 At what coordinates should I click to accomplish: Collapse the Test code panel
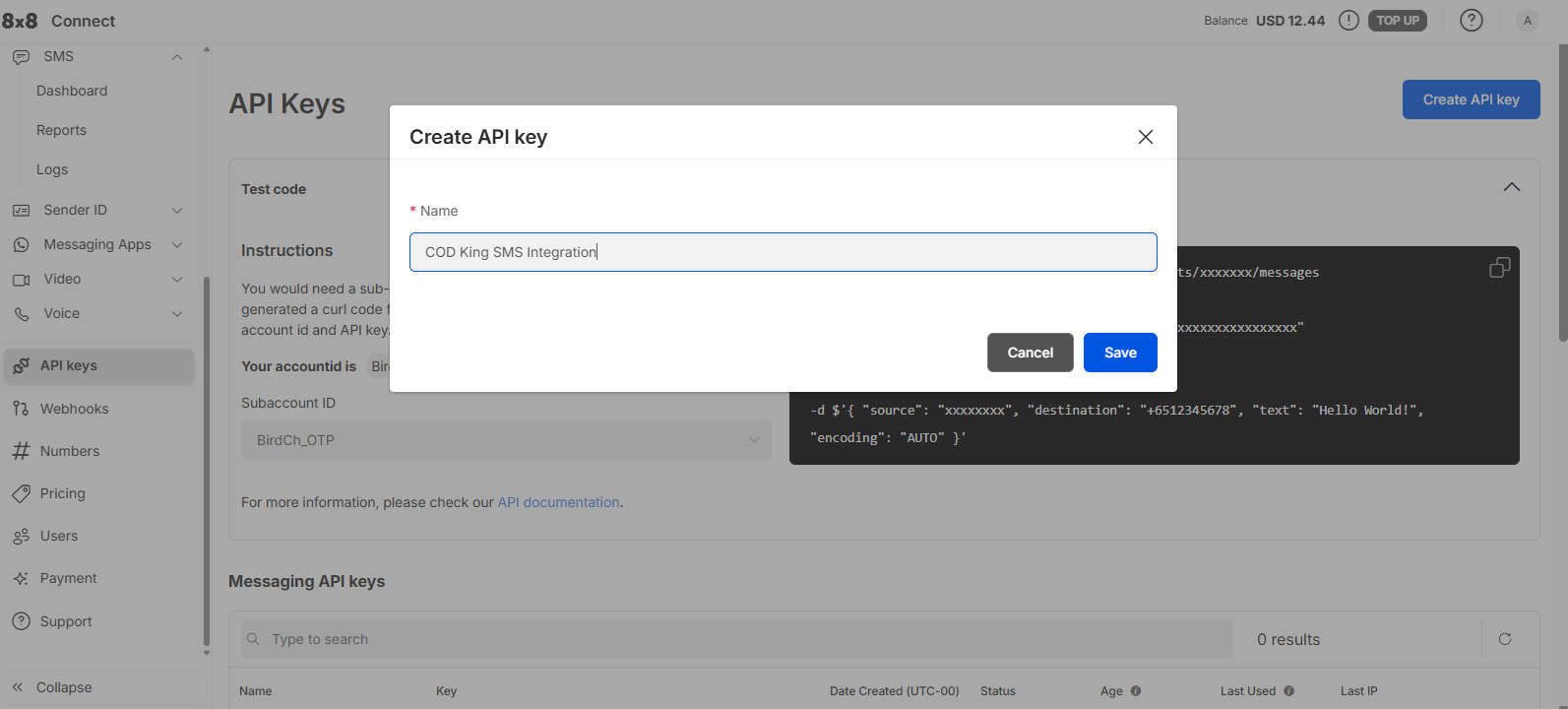[1512, 187]
